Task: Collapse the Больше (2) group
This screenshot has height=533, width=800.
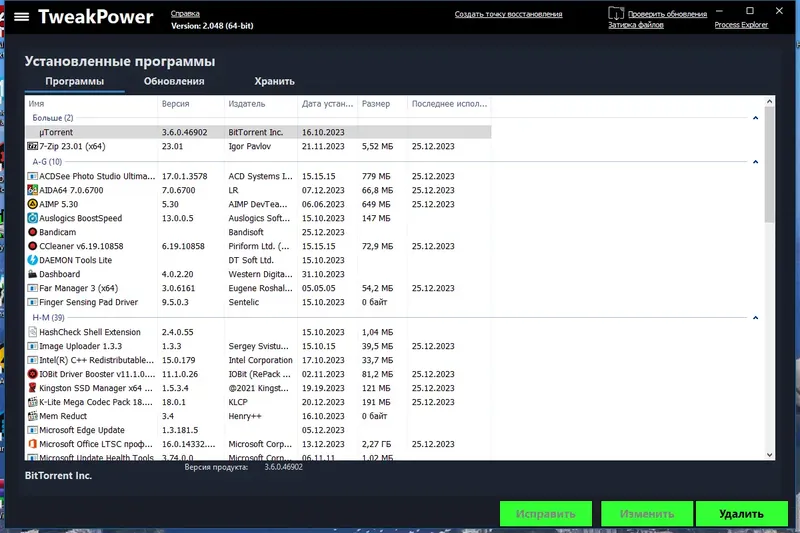Action: click(756, 118)
